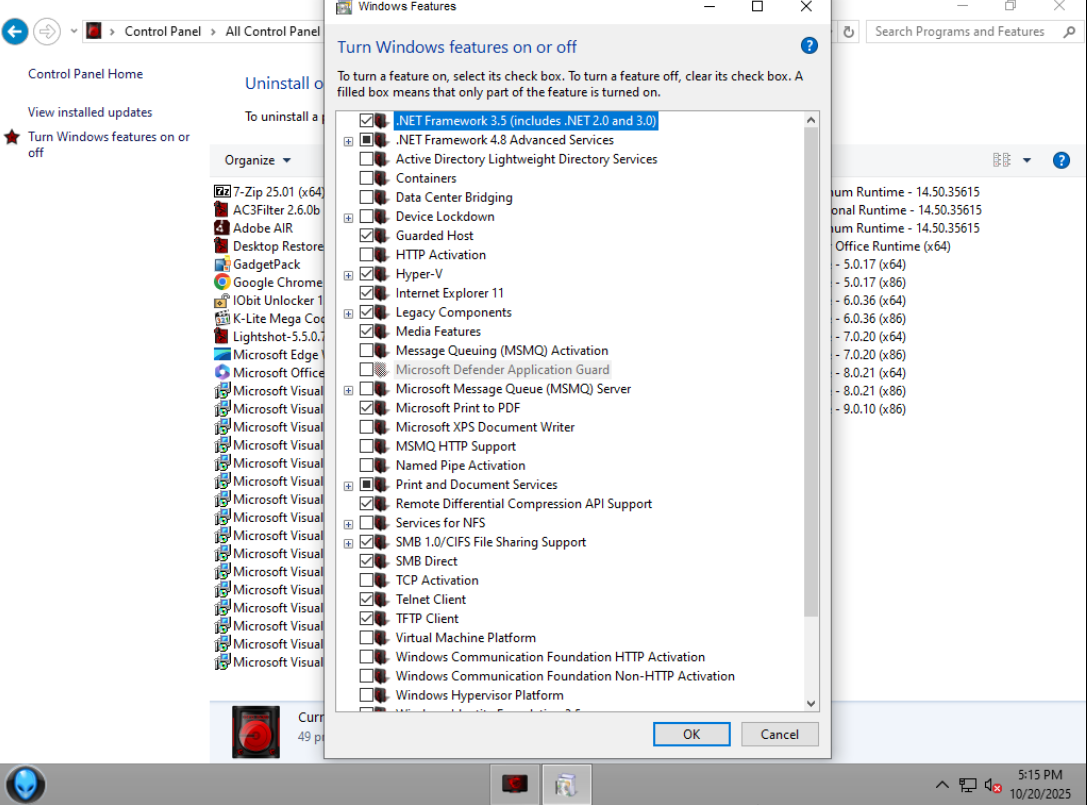Expand SMB 1.0/CIFS File Sharing Support
Screen dimensions: 1087x805
click(349, 544)
